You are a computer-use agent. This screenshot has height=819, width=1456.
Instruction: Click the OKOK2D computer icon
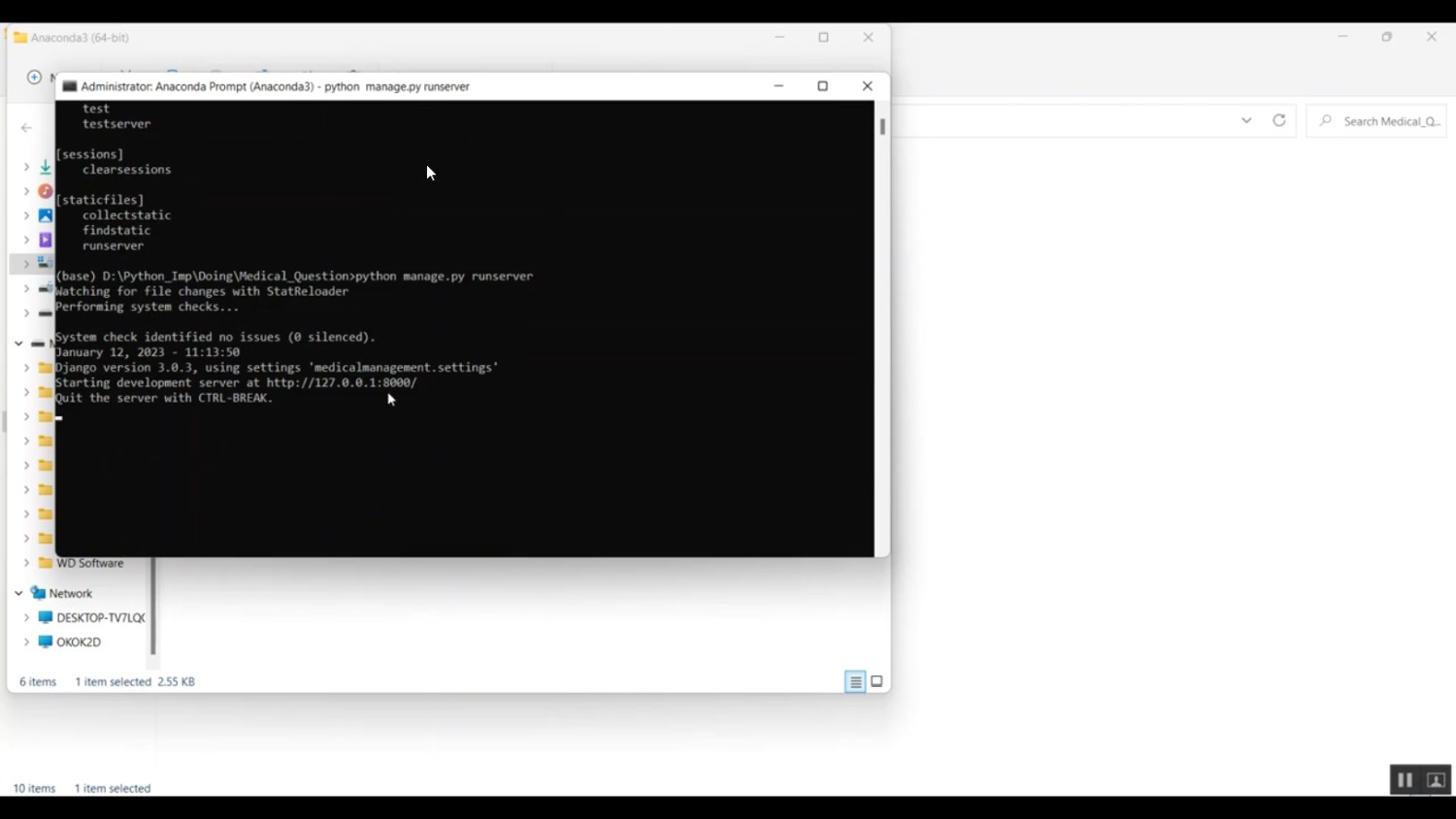pos(45,641)
